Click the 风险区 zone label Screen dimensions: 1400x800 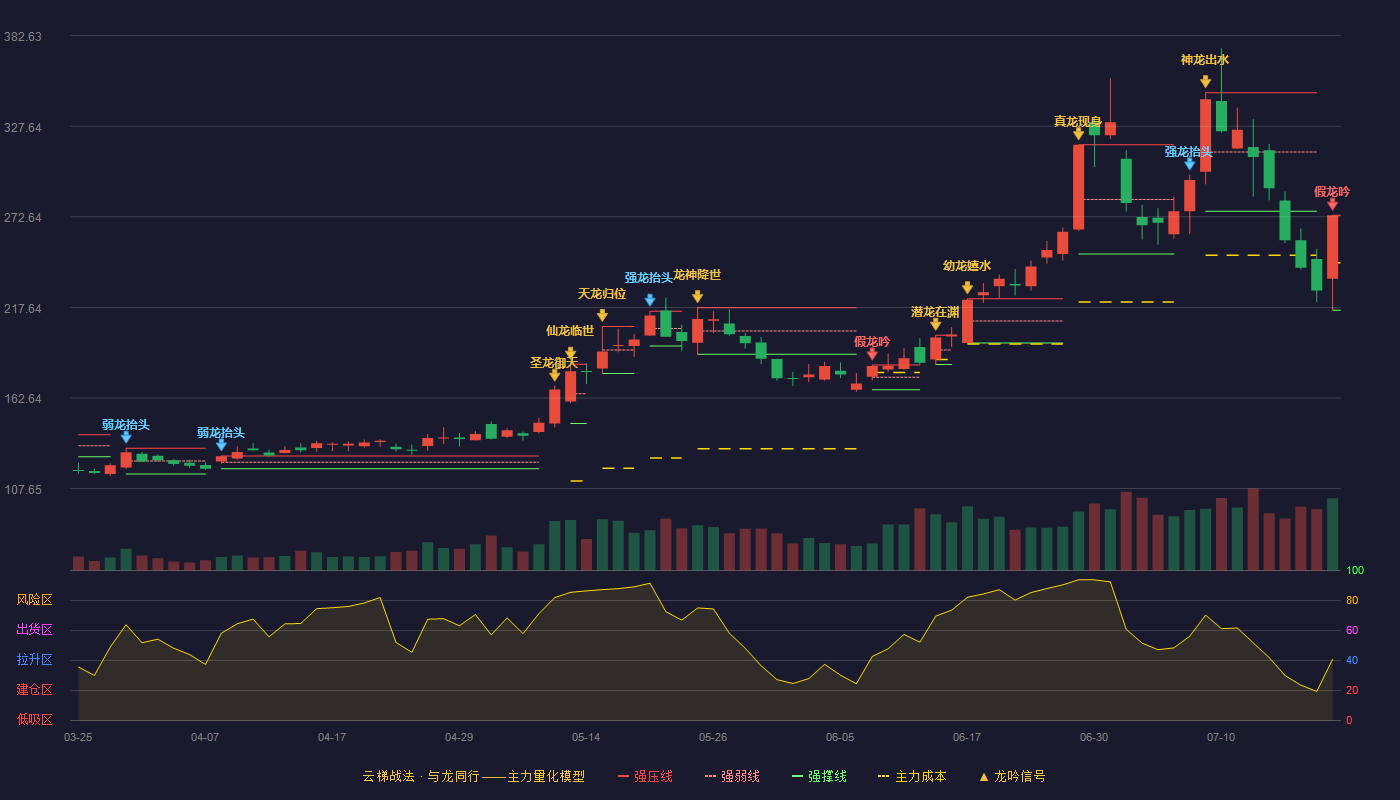click(x=34, y=600)
